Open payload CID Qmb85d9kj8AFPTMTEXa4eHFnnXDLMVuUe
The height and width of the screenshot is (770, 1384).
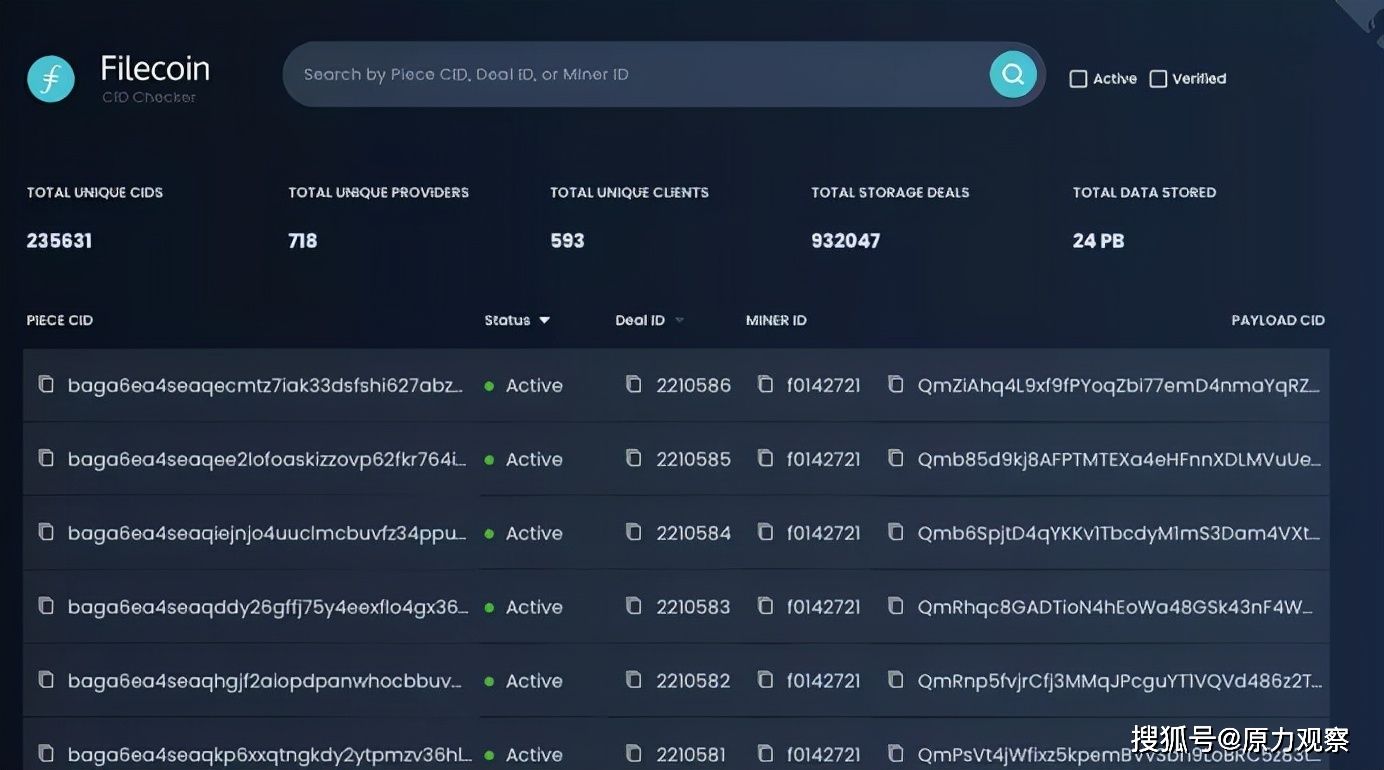(x=1119, y=460)
